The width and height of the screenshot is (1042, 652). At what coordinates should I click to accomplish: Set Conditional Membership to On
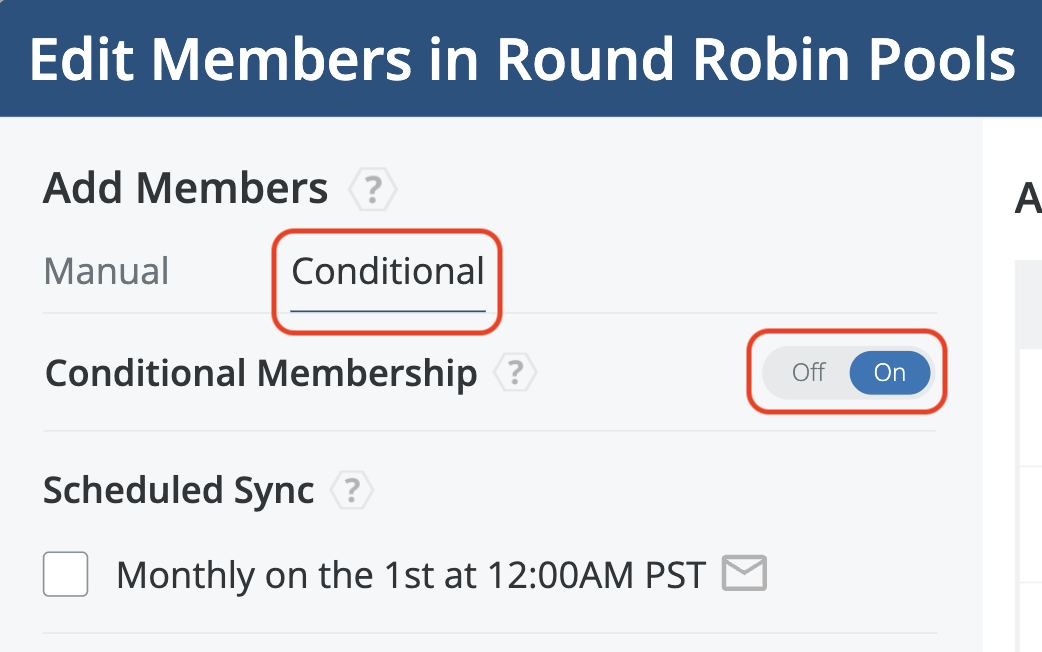pos(889,373)
